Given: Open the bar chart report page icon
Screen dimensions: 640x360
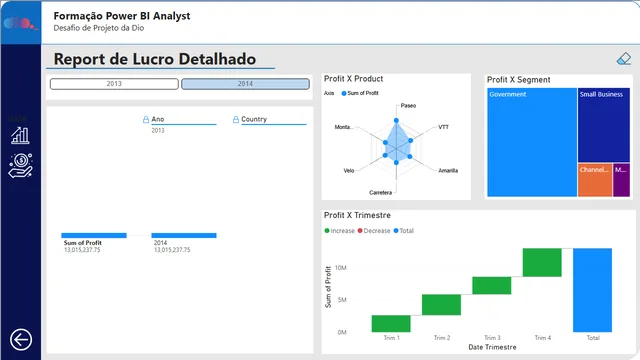Looking at the screenshot, I should [20, 135].
